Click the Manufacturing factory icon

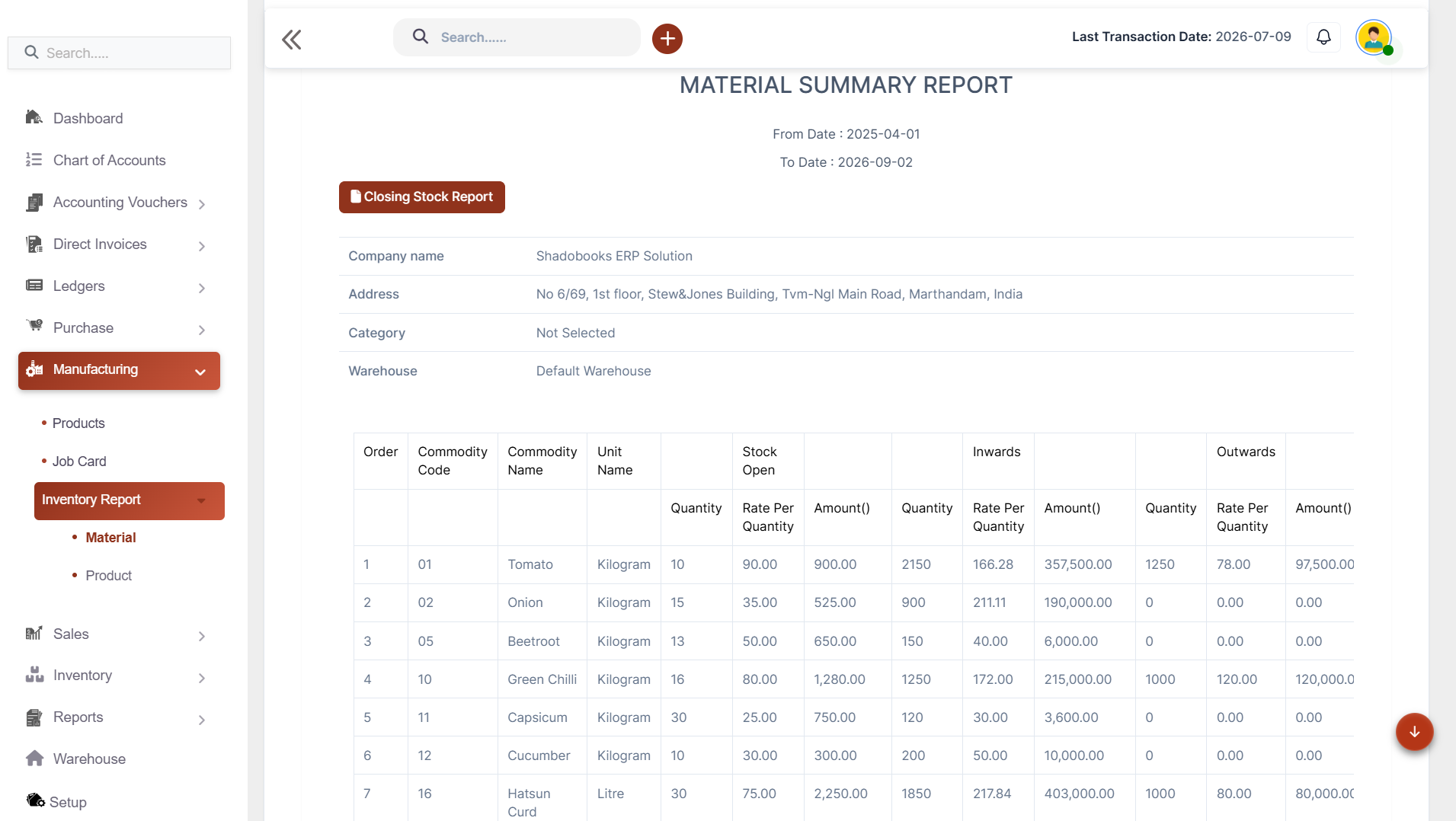pyautogui.click(x=34, y=369)
